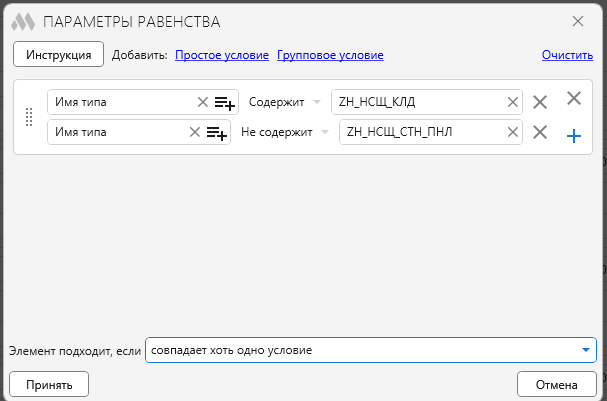Click into the ZH_НСЩ_КЛД value input field
Screen dimensions: 607x401
[420, 102]
